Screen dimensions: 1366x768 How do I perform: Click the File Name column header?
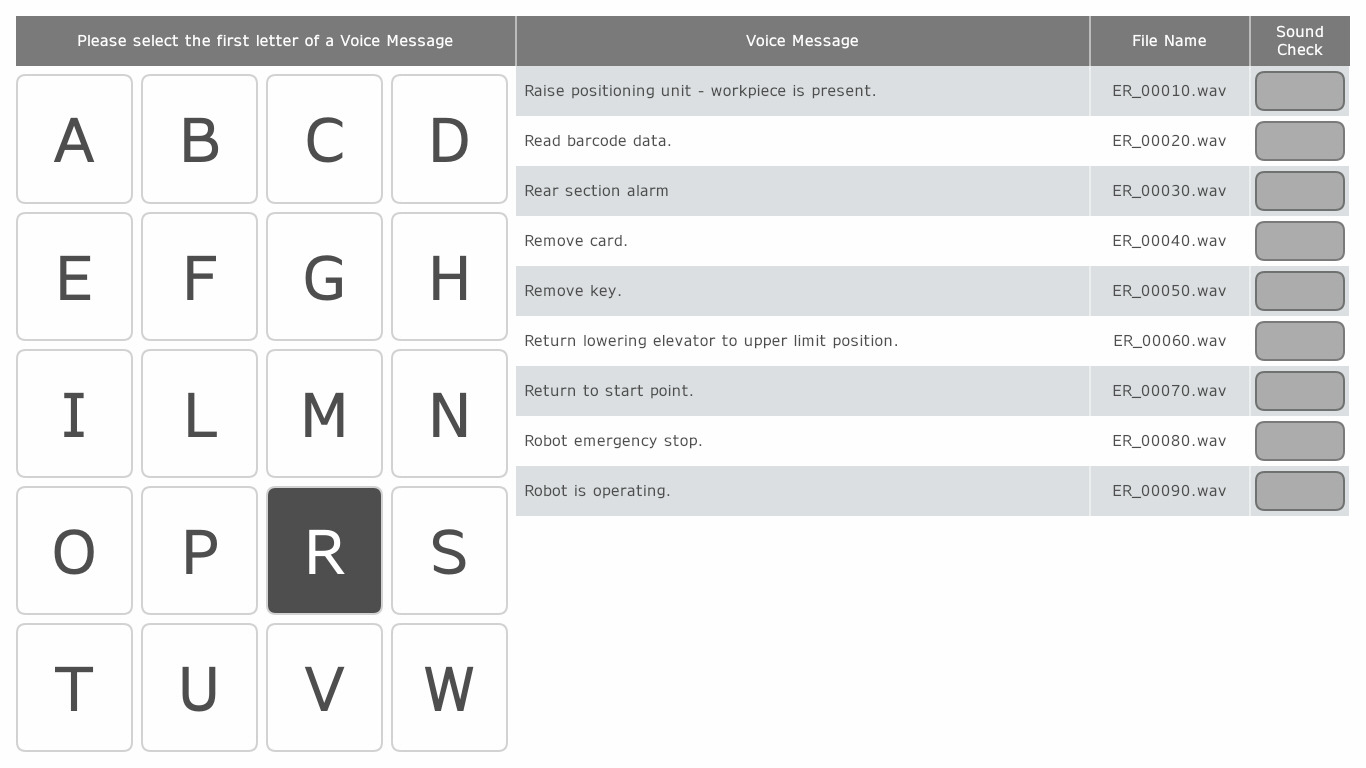(x=1169, y=41)
